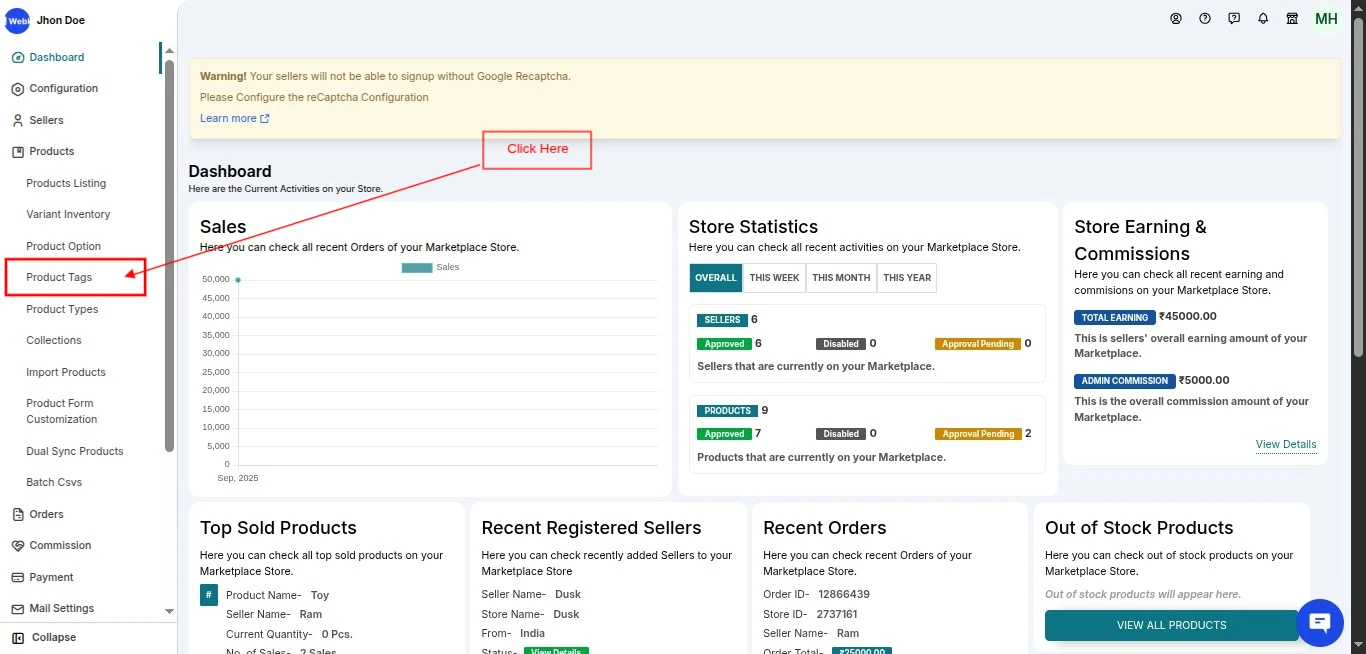Open the feedback chat icon in header
This screenshot has height=654, width=1366.
[x=1233, y=18]
